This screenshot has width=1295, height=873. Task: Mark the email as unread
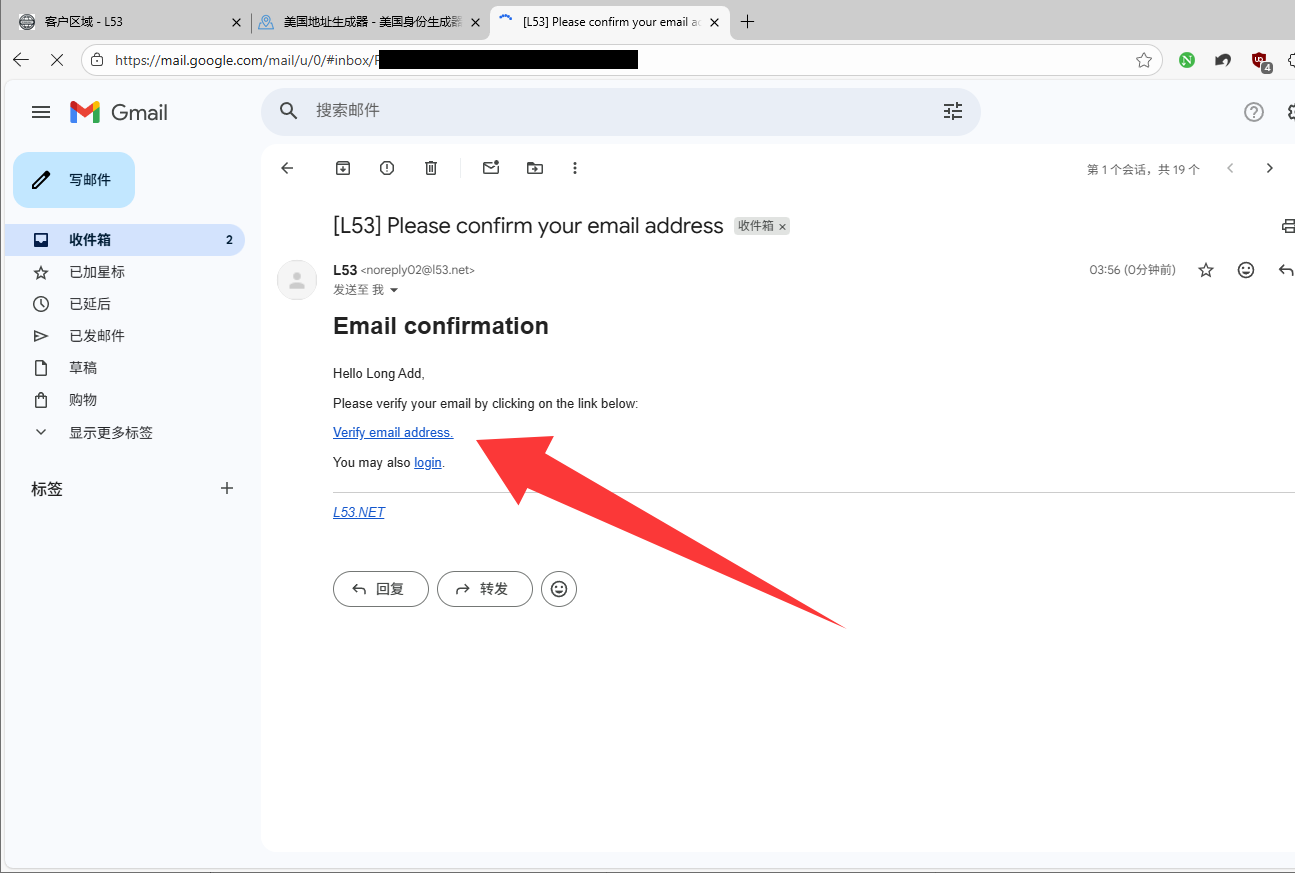point(490,168)
